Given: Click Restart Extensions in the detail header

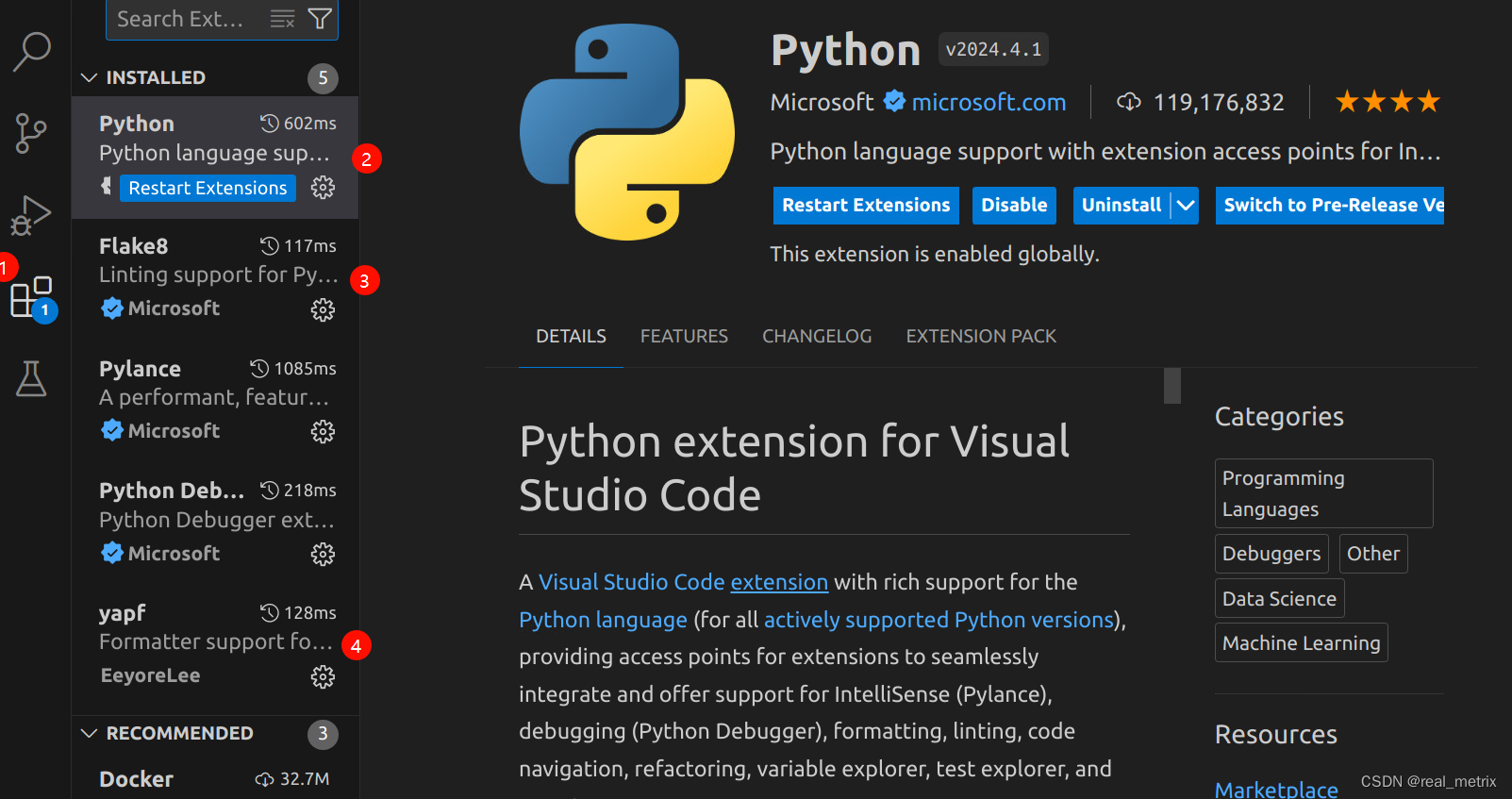Looking at the screenshot, I should point(866,205).
